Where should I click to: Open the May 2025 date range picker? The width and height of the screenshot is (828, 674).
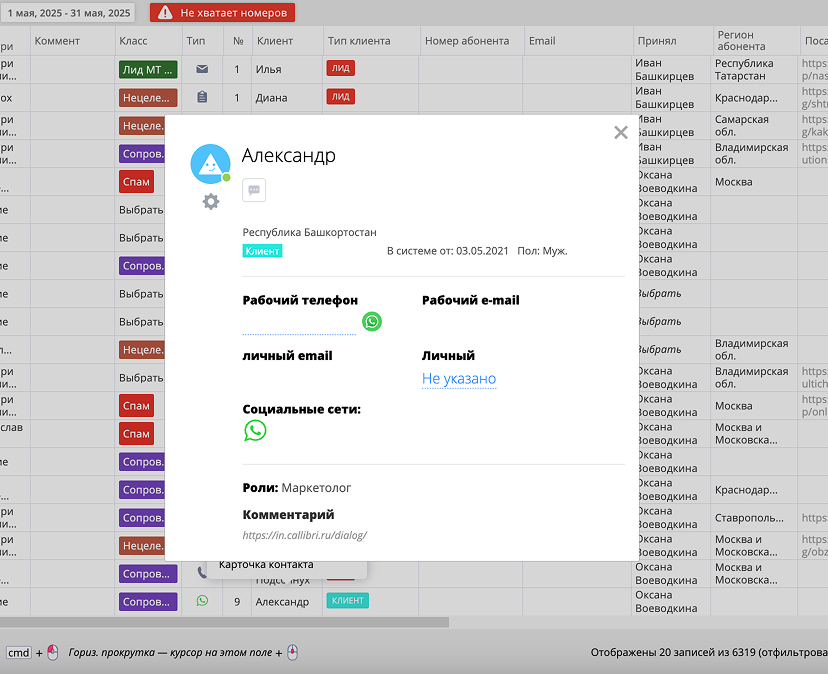coord(70,13)
